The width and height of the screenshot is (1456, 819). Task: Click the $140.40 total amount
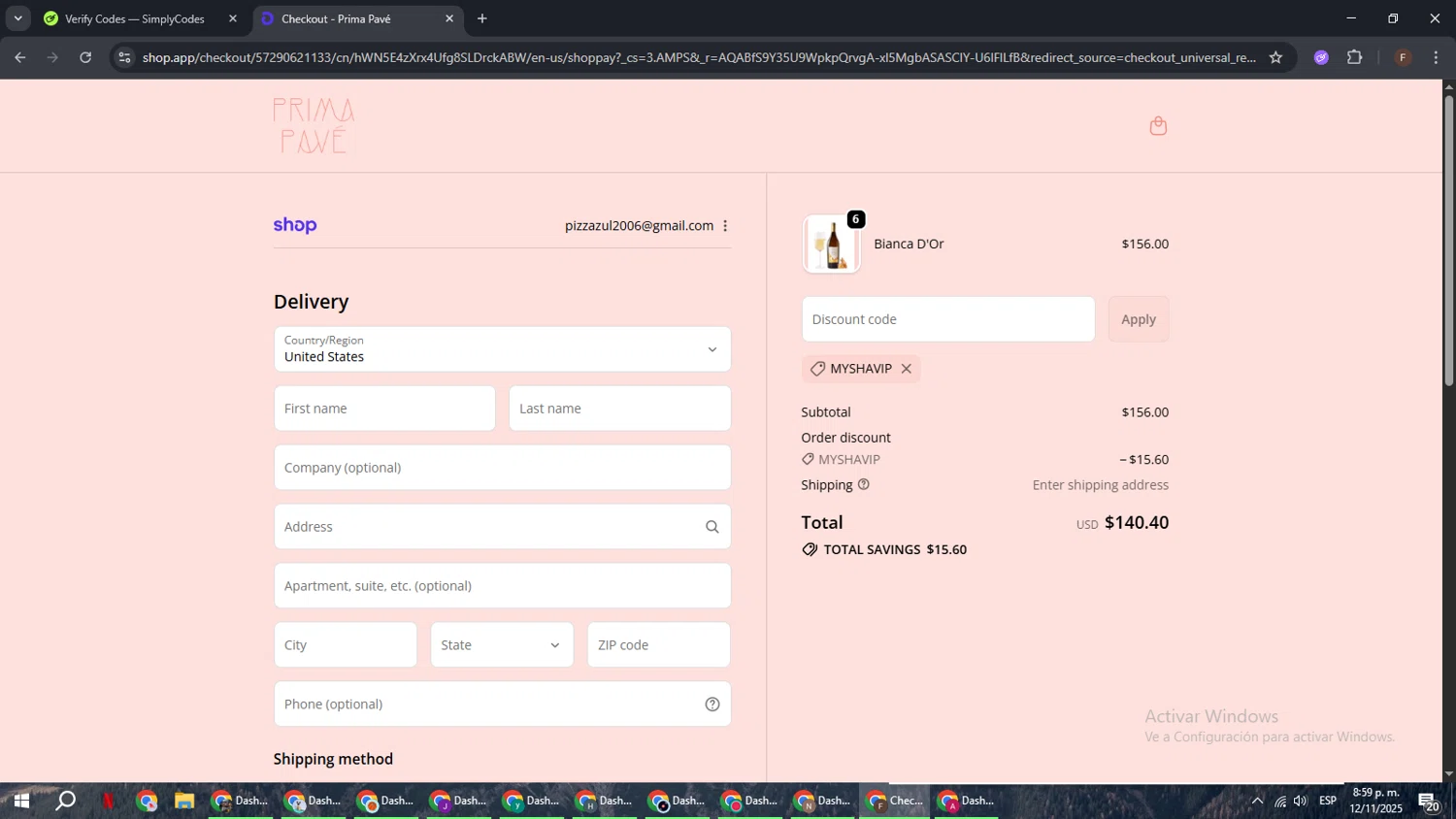1137,523
